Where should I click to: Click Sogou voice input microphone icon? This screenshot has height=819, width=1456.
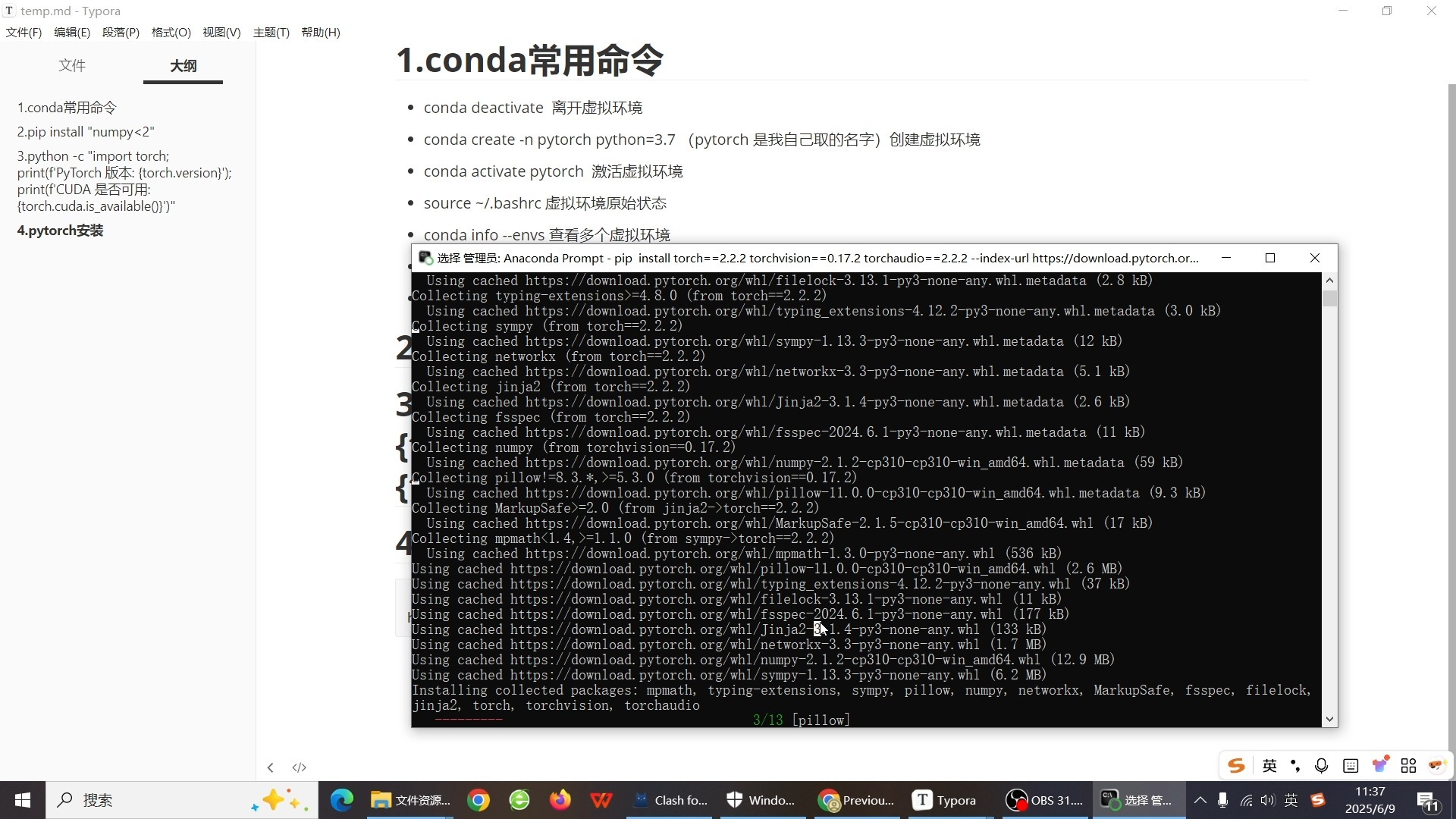click(x=1321, y=766)
